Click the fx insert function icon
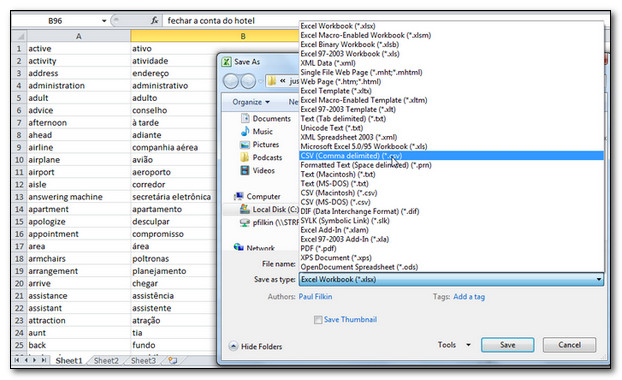The width and height of the screenshot is (622, 380). click(x=154, y=20)
